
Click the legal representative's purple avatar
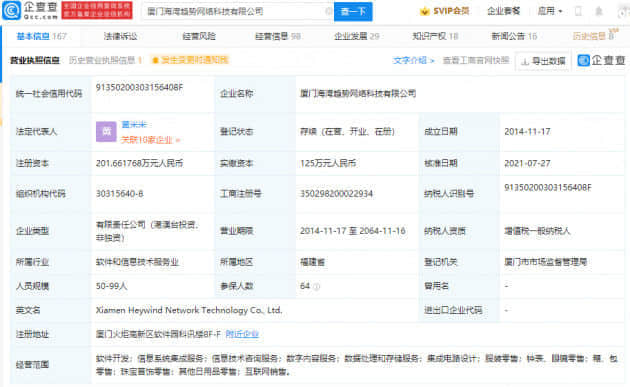coord(106,131)
